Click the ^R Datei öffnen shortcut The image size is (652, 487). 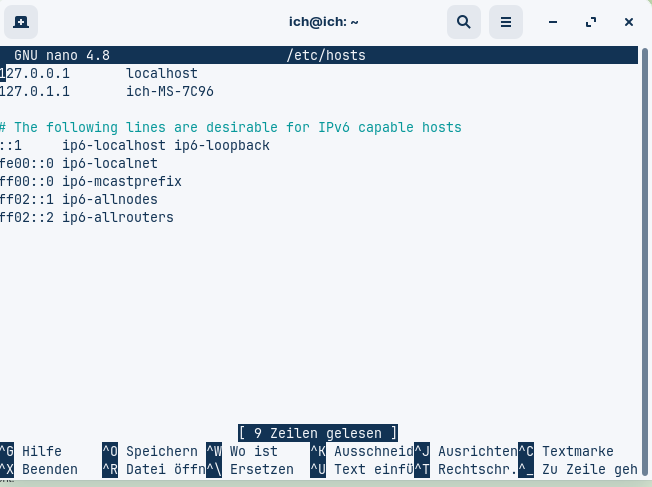(154, 469)
